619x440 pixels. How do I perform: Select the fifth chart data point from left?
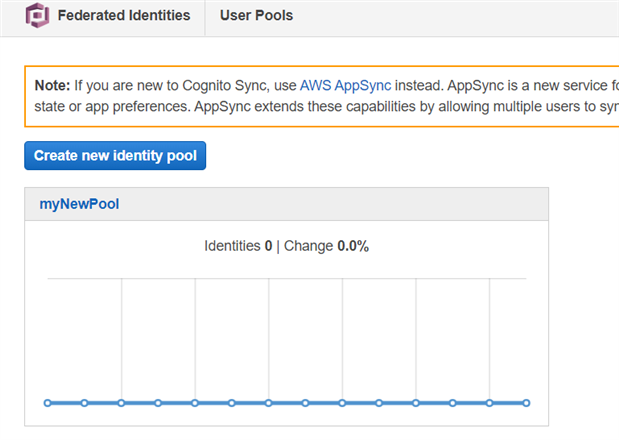195,403
